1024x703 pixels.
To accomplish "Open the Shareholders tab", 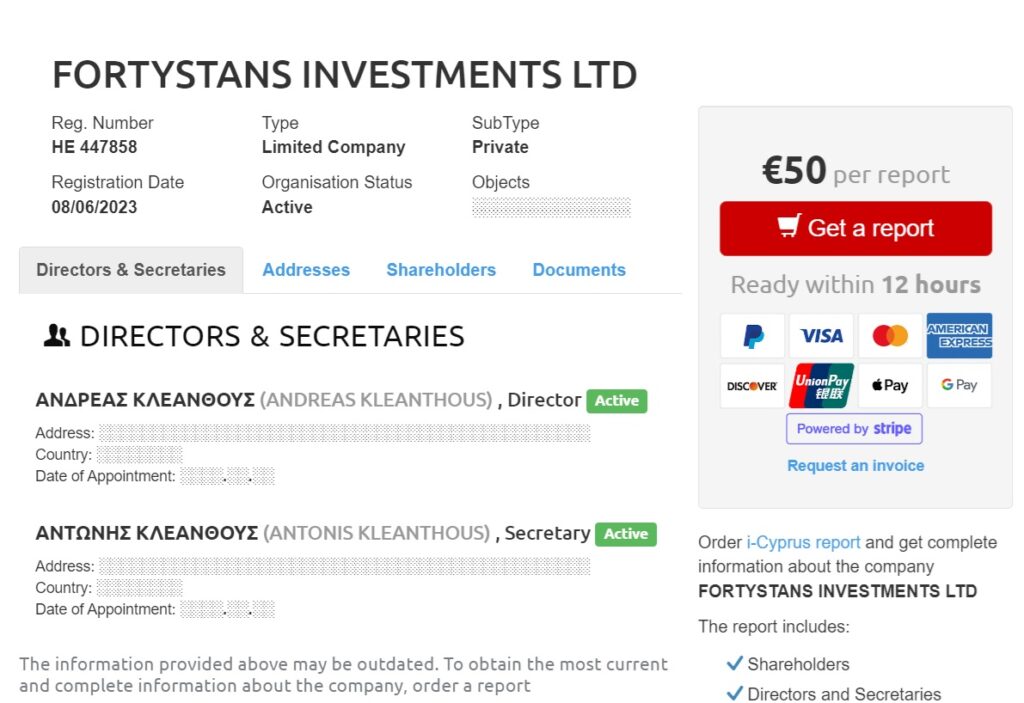I will (441, 270).
